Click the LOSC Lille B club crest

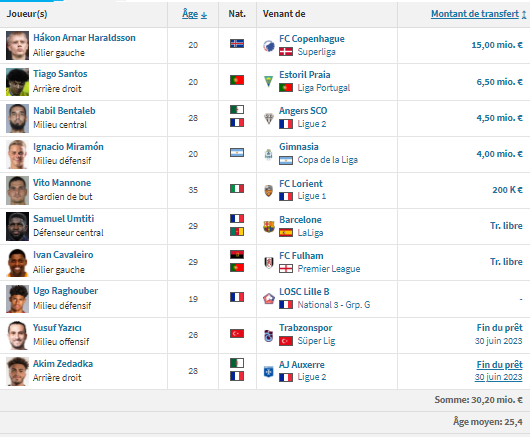(269, 298)
